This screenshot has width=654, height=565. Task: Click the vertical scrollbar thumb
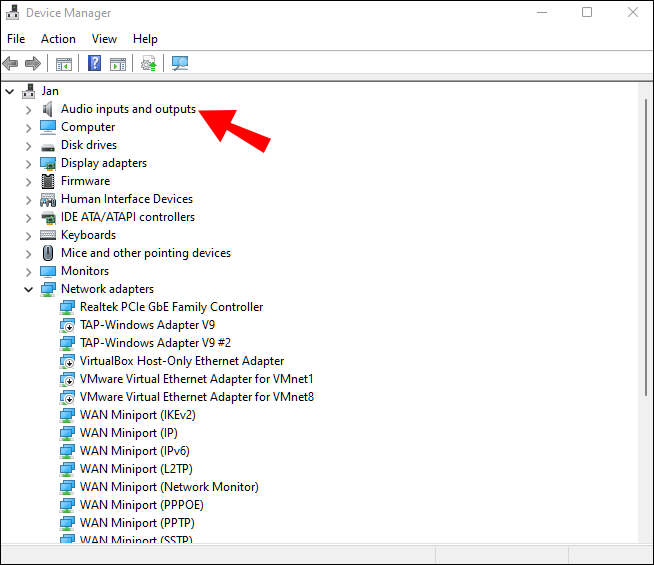[646, 247]
